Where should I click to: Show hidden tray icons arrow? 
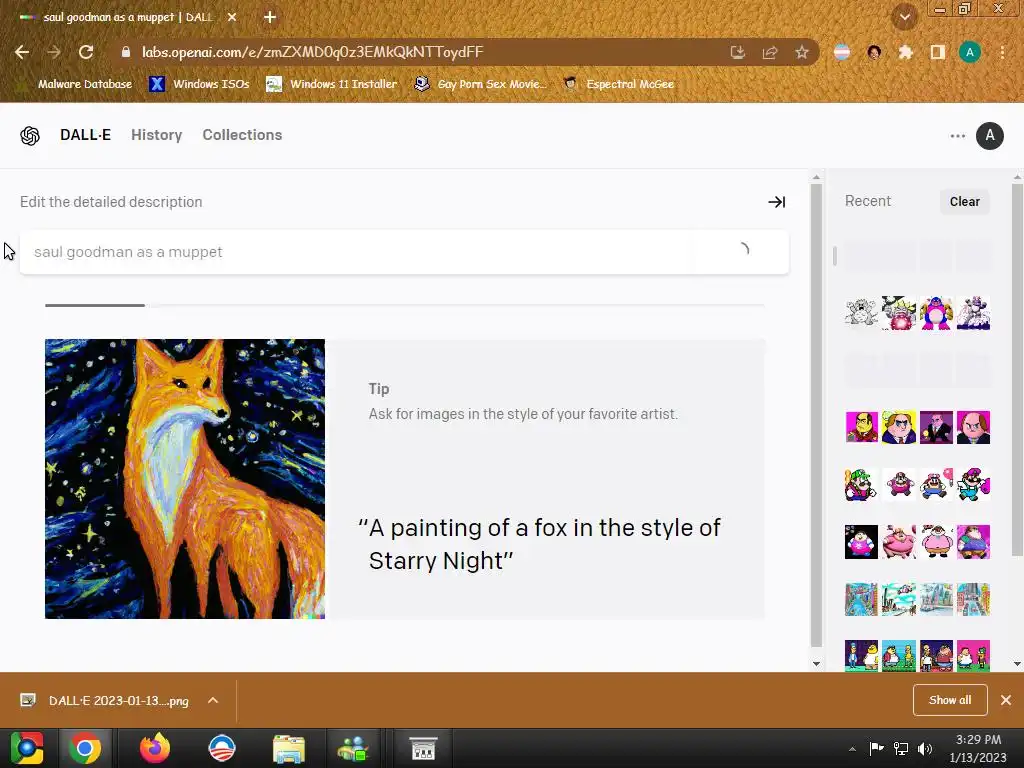tap(852, 749)
